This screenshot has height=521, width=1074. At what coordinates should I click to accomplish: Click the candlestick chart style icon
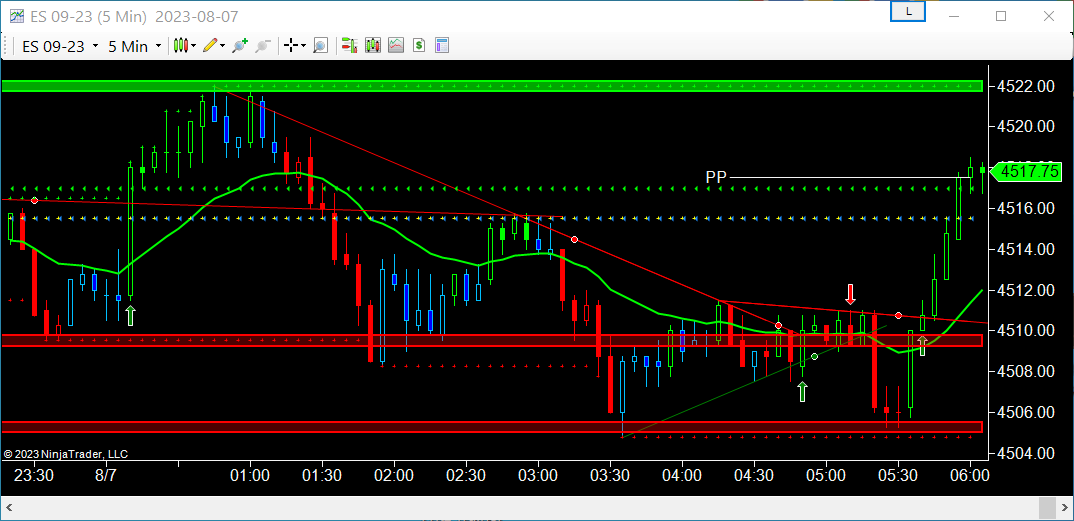(x=180, y=46)
